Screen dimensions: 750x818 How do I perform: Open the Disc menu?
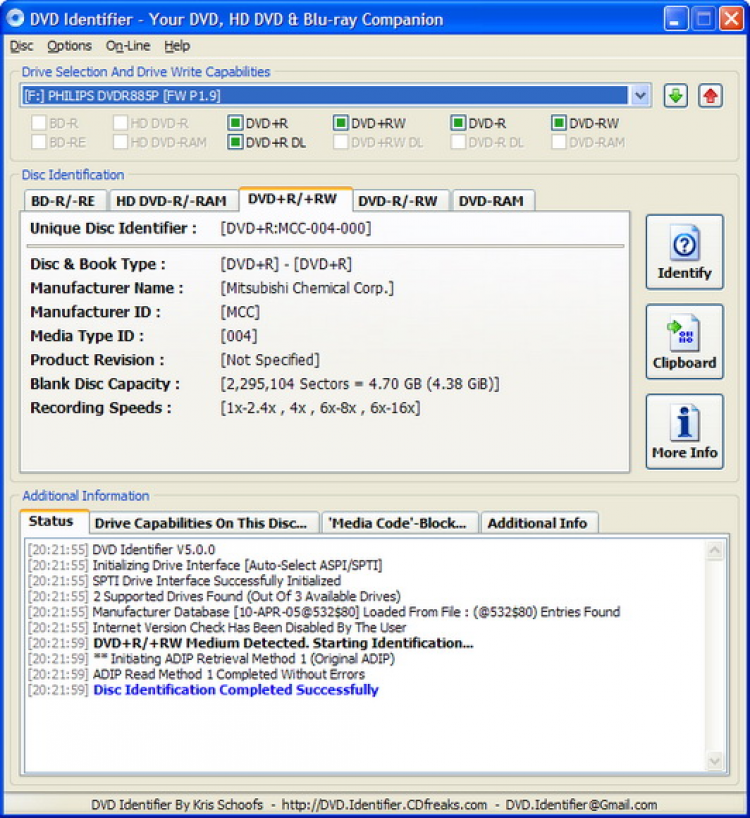(x=21, y=46)
